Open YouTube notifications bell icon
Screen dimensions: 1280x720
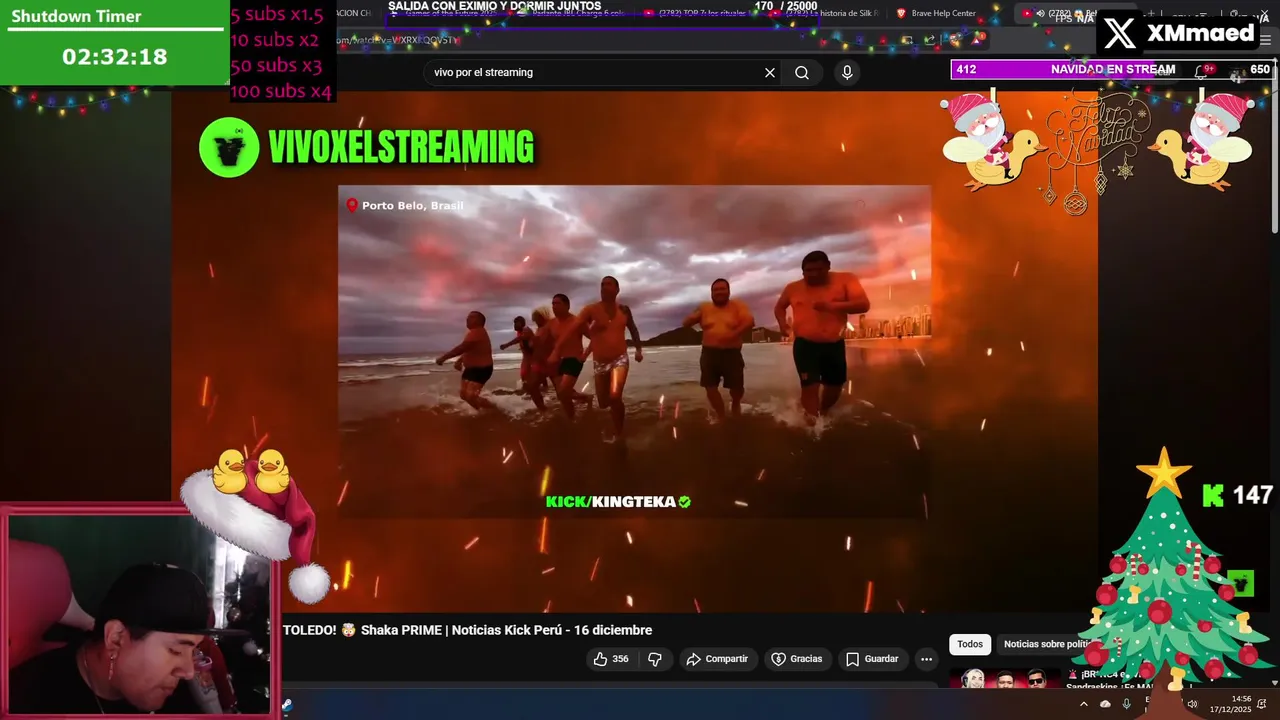tap(1204, 70)
